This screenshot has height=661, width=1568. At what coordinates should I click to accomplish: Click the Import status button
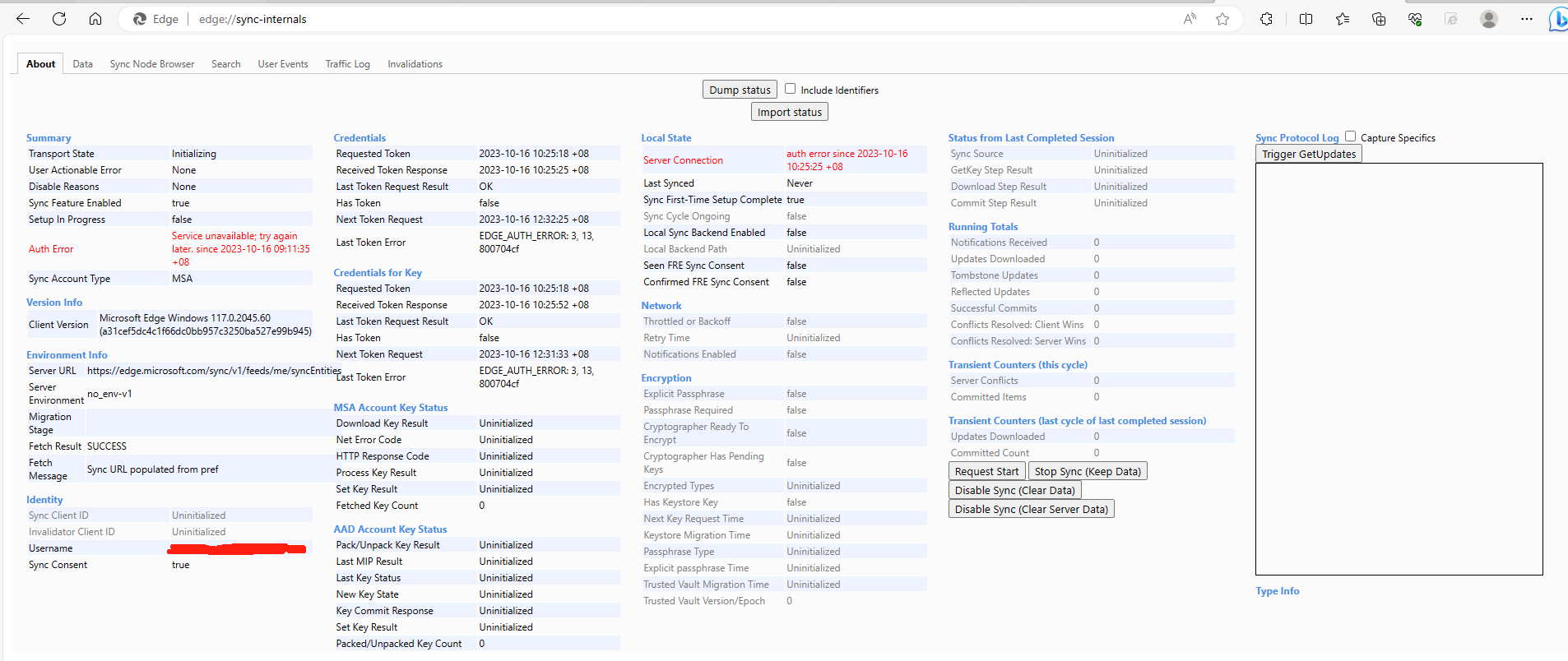(x=789, y=112)
